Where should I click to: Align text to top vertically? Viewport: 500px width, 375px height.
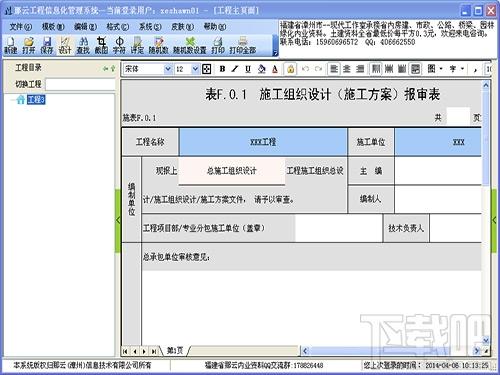(x=376, y=69)
